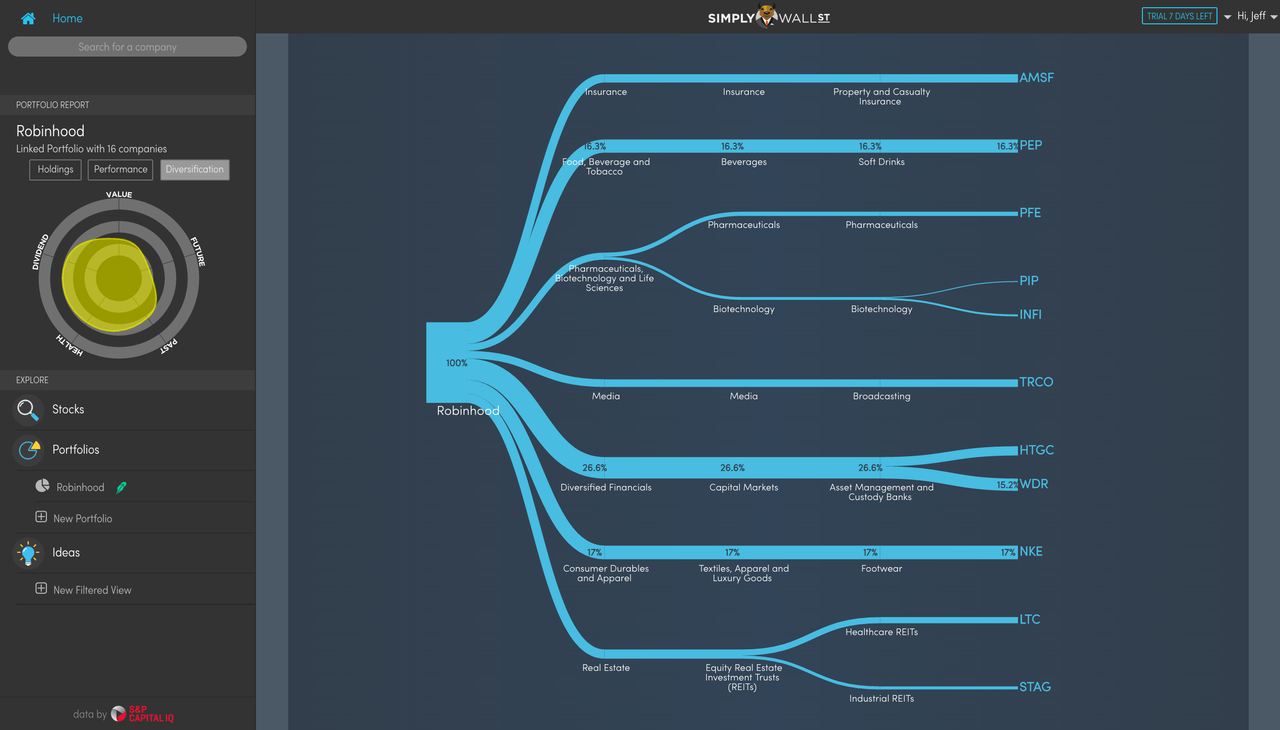This screenshot has height=730, width=1280.
Task: Click the Ideas lightbulb icon
Action: (28, 553)
